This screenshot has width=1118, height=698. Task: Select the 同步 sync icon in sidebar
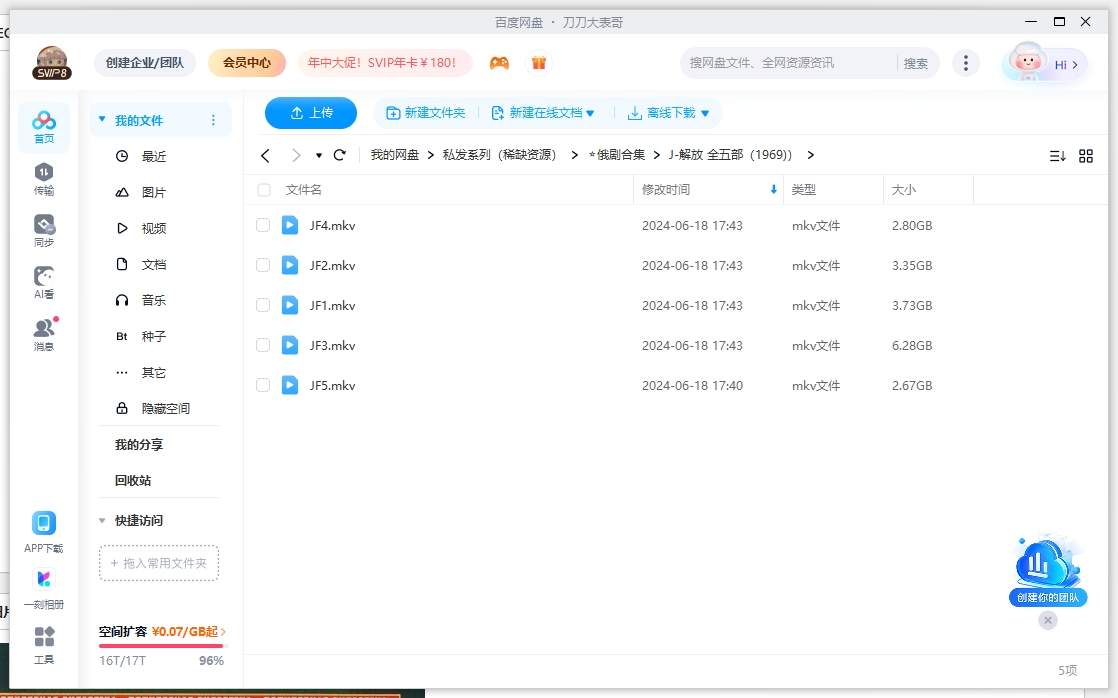pyautogui.click(x=43, y=225)
